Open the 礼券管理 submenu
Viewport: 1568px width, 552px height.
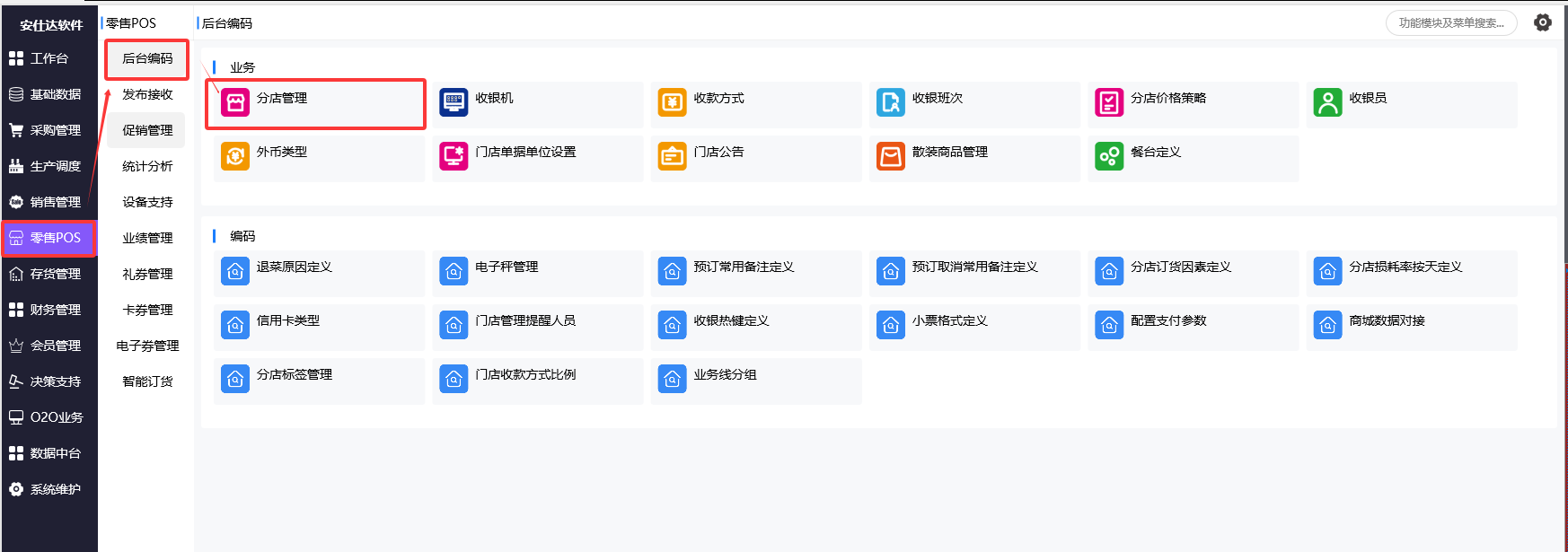click(x=147, y=274)
